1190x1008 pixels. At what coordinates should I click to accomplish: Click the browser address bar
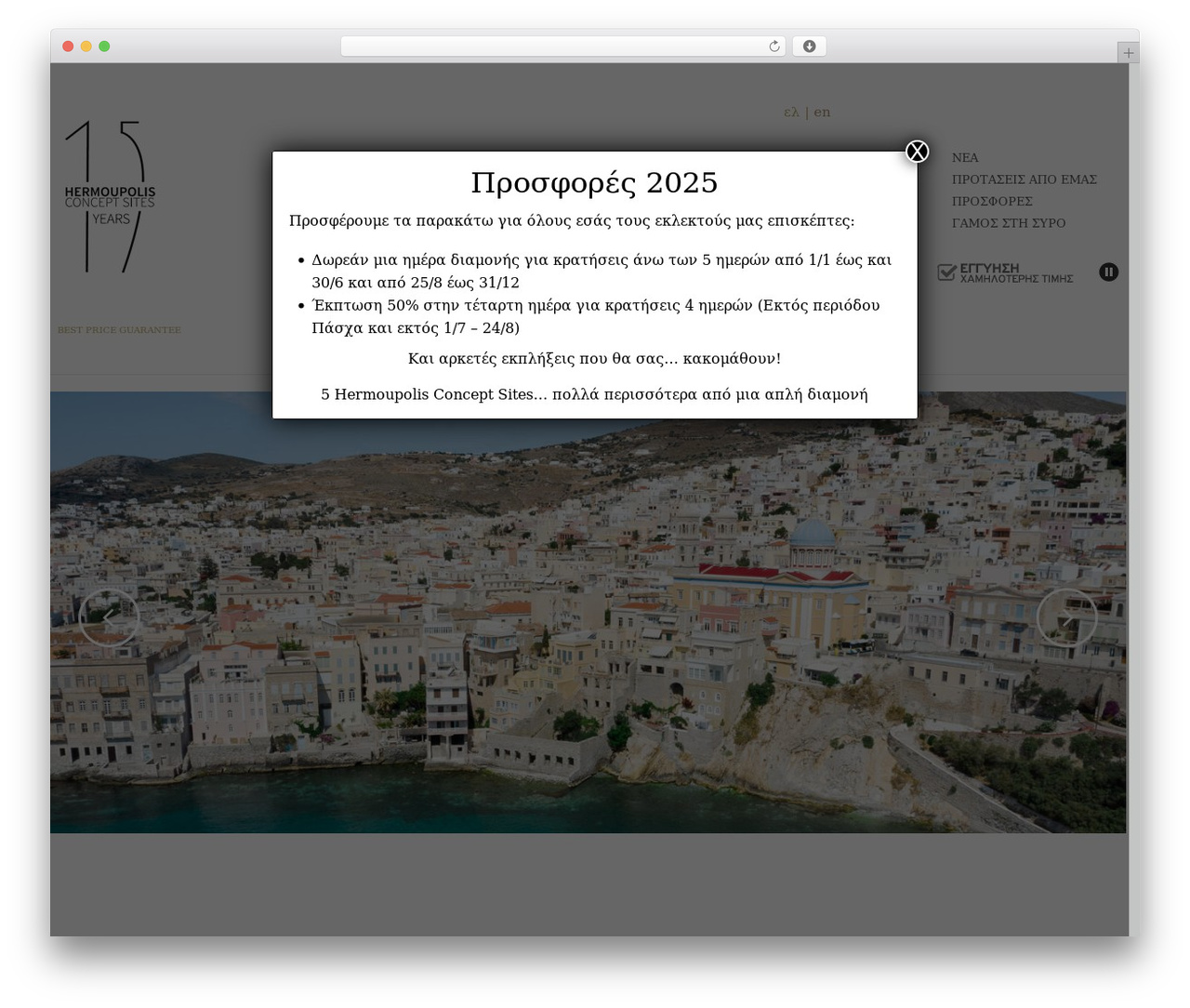click(x=563, y=46)
